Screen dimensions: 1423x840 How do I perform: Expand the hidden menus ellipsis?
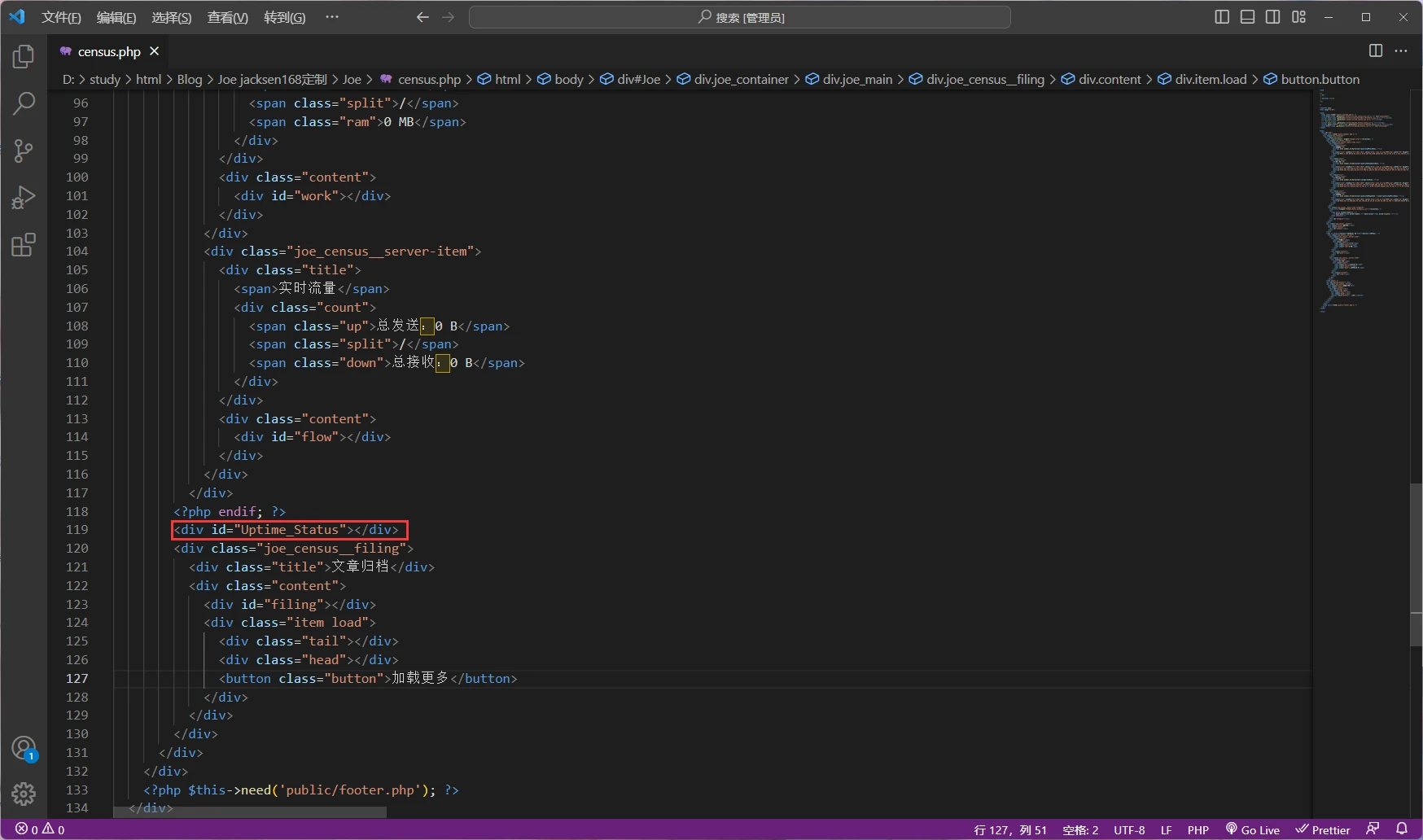(332, 17)
